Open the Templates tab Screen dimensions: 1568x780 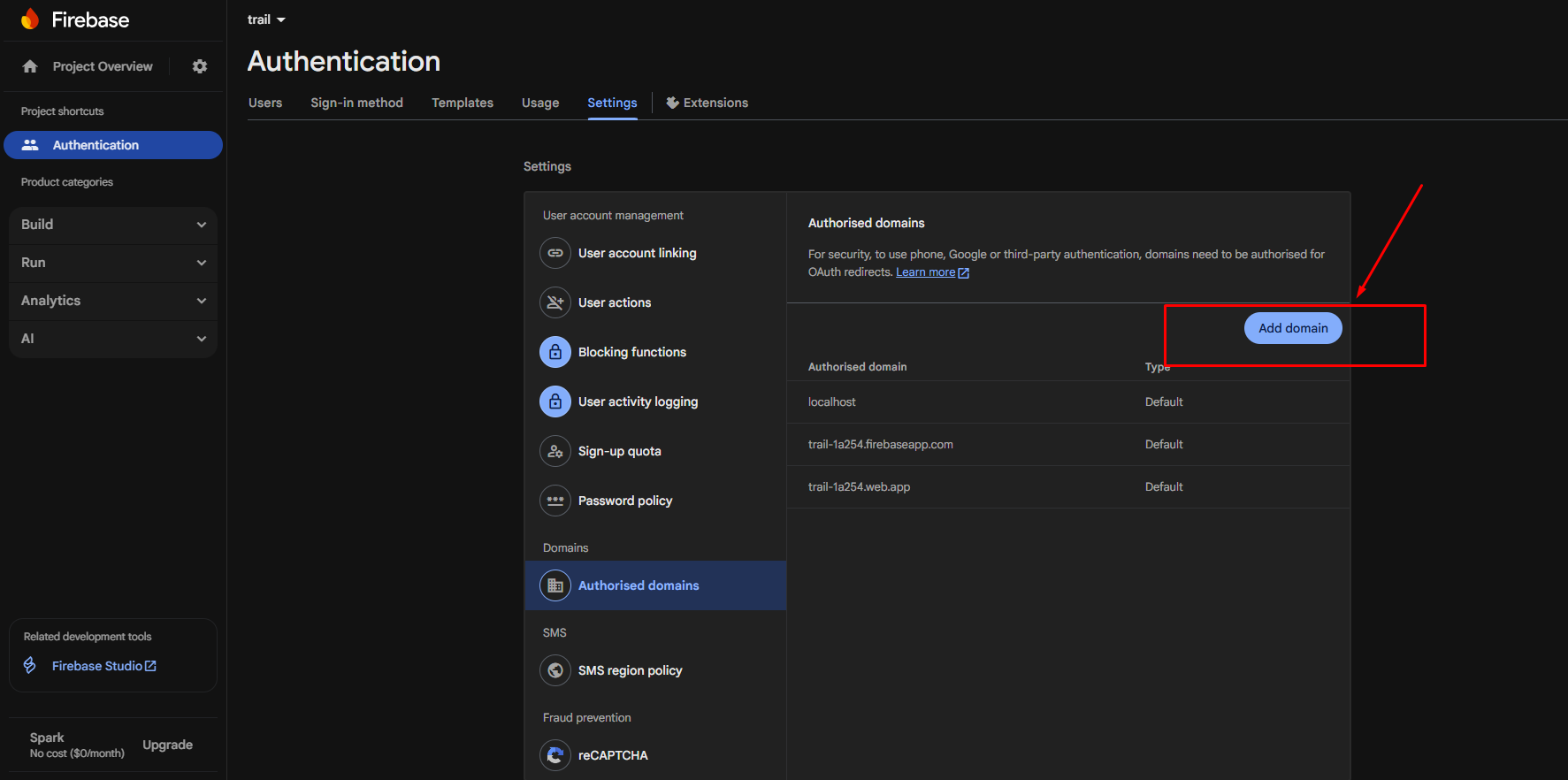pyautogui.click(x=463, y=103)
